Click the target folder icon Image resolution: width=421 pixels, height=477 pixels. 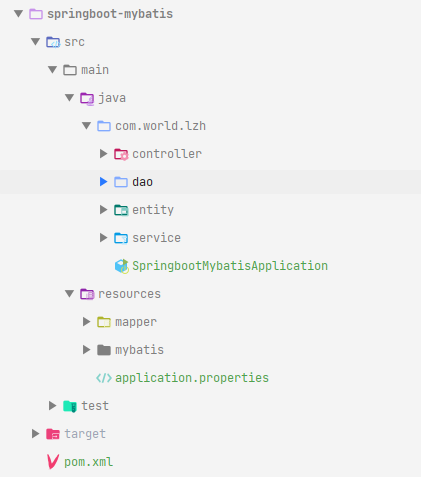click(53, 434)
